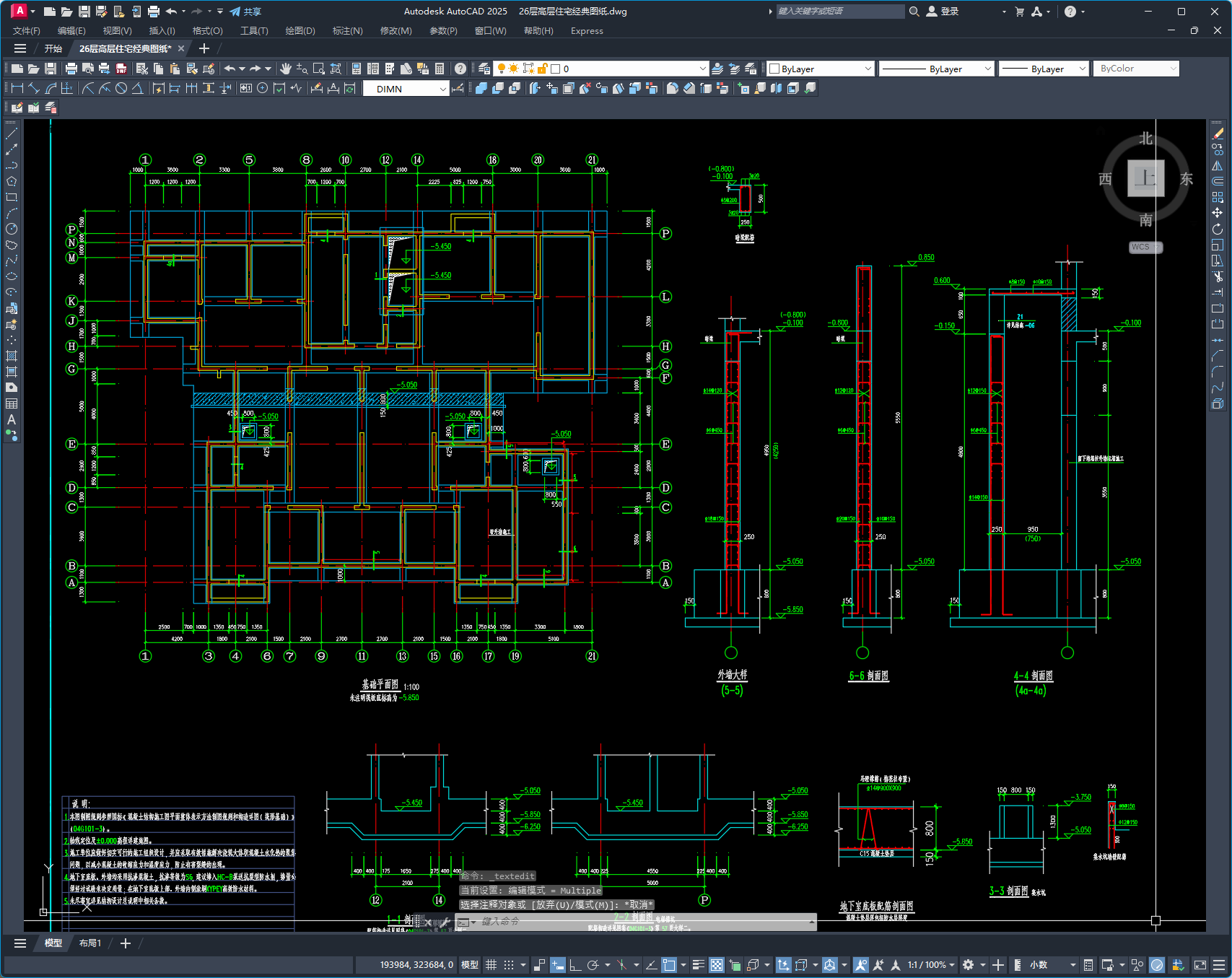Viewport: 1232px width, 978px height.
Task: Click the 登录 sign-in button
Action: [x=943, y=12]
